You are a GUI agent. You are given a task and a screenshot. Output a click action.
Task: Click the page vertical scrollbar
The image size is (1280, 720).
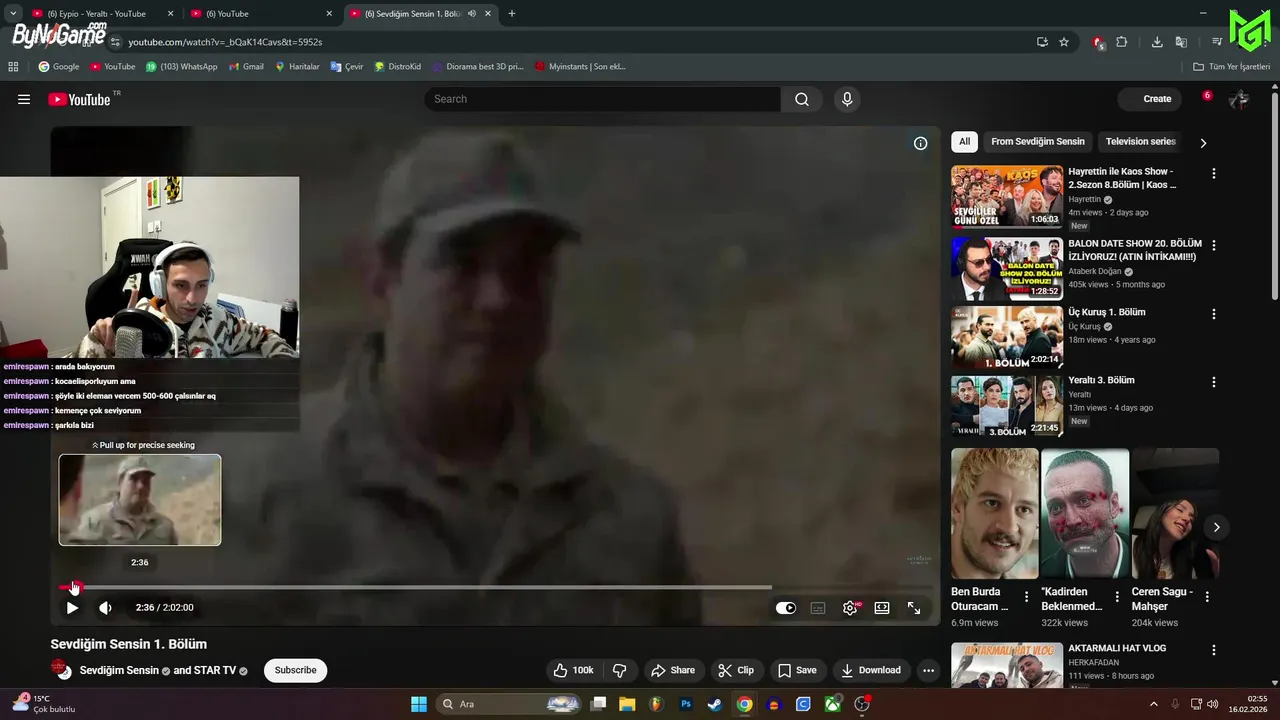[x=1274, y=197]
